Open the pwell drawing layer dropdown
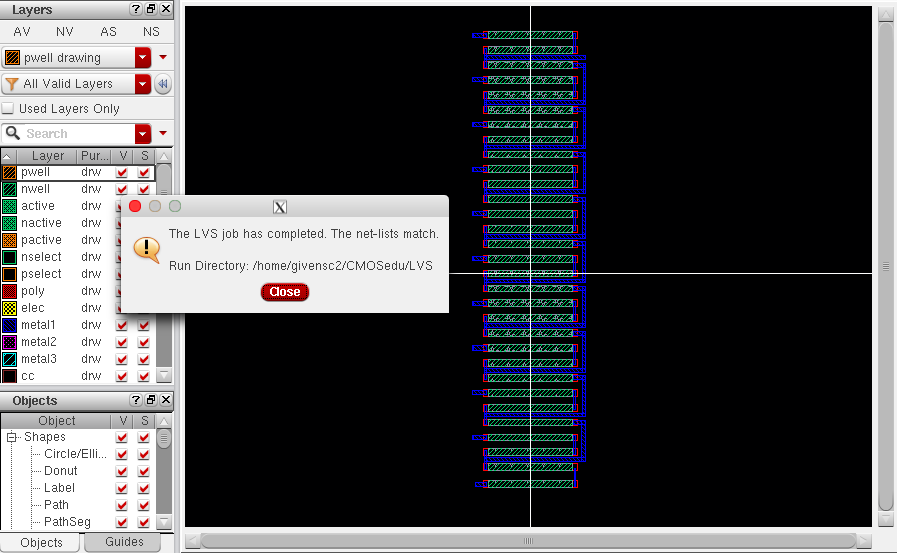Image resolution: width=897 pixels, height=553 pixels. 142,58
